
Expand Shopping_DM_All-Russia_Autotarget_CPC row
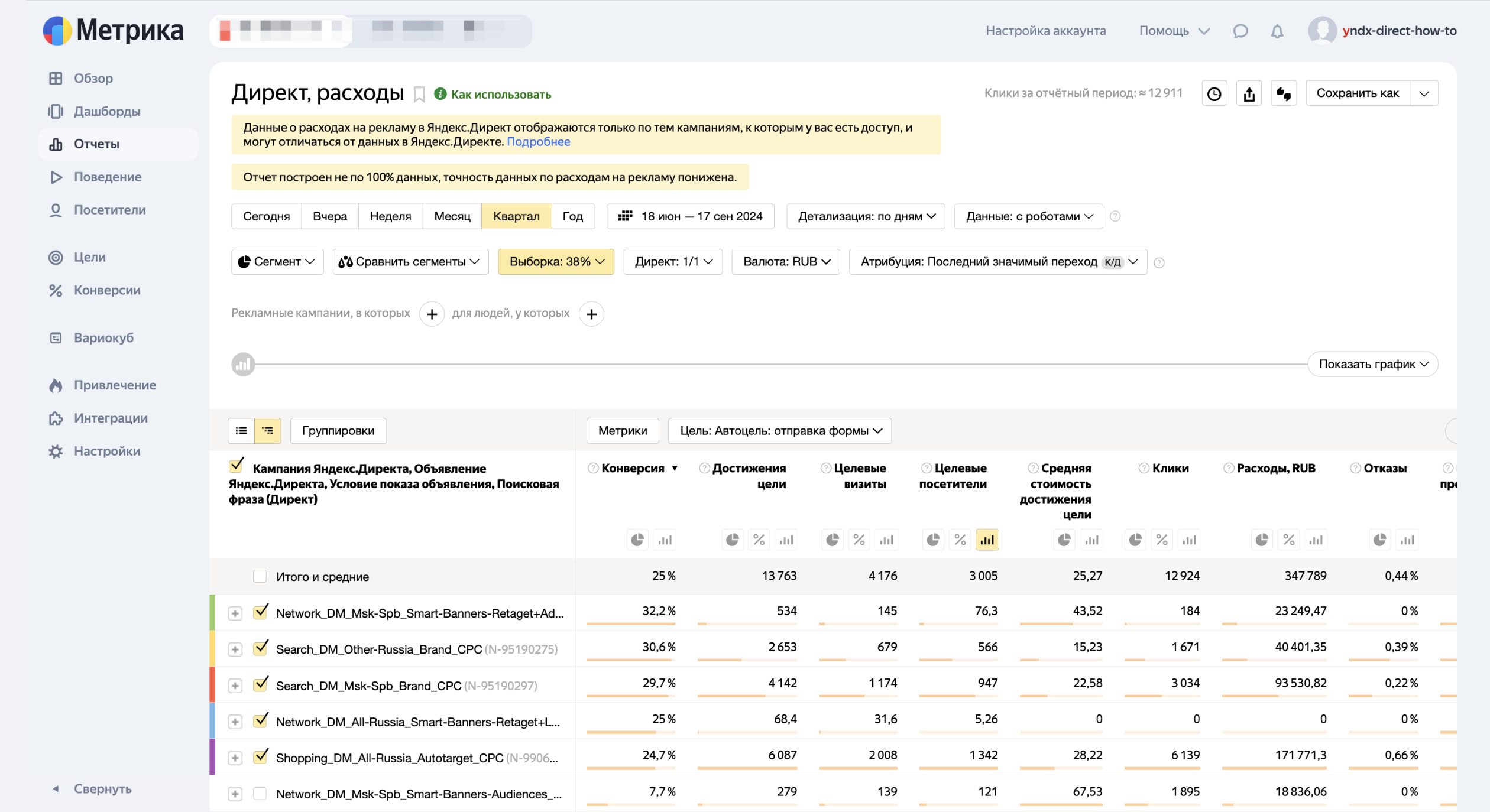pos(235,758)
